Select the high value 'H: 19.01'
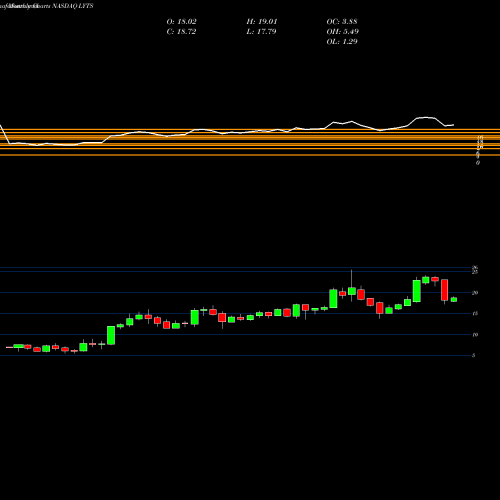500x500 pixels. [x=262, y=22]
